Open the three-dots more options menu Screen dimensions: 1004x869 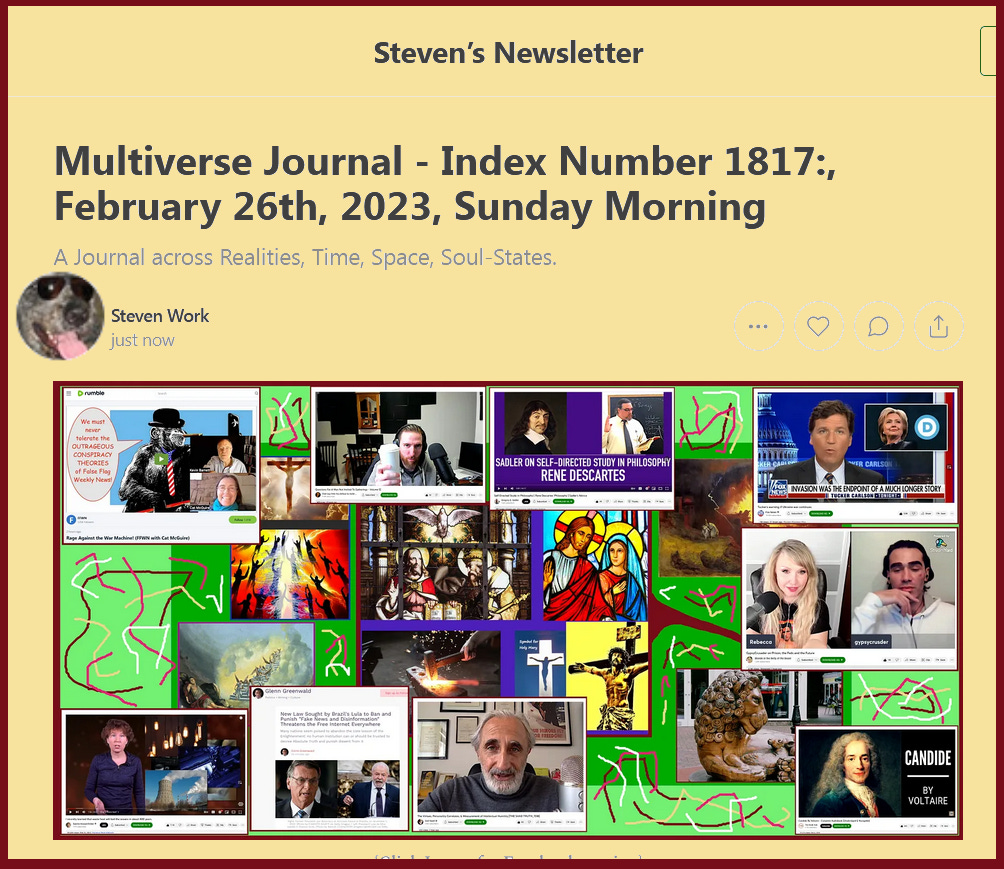(x=758, y=327)
